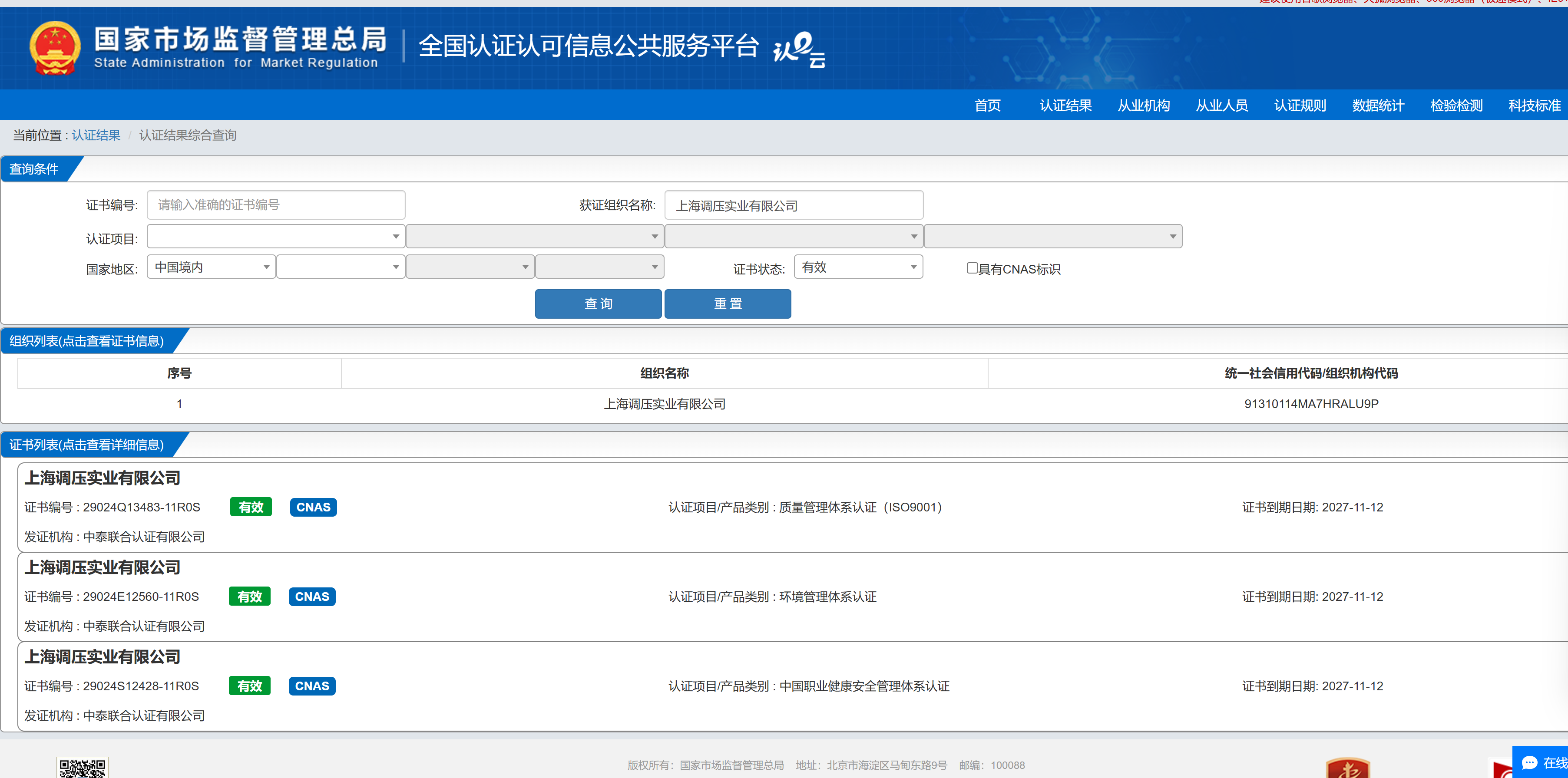
Task: Click CNAS badge for certificate 29024Q13483-11R0S
Action: [314, 508]
